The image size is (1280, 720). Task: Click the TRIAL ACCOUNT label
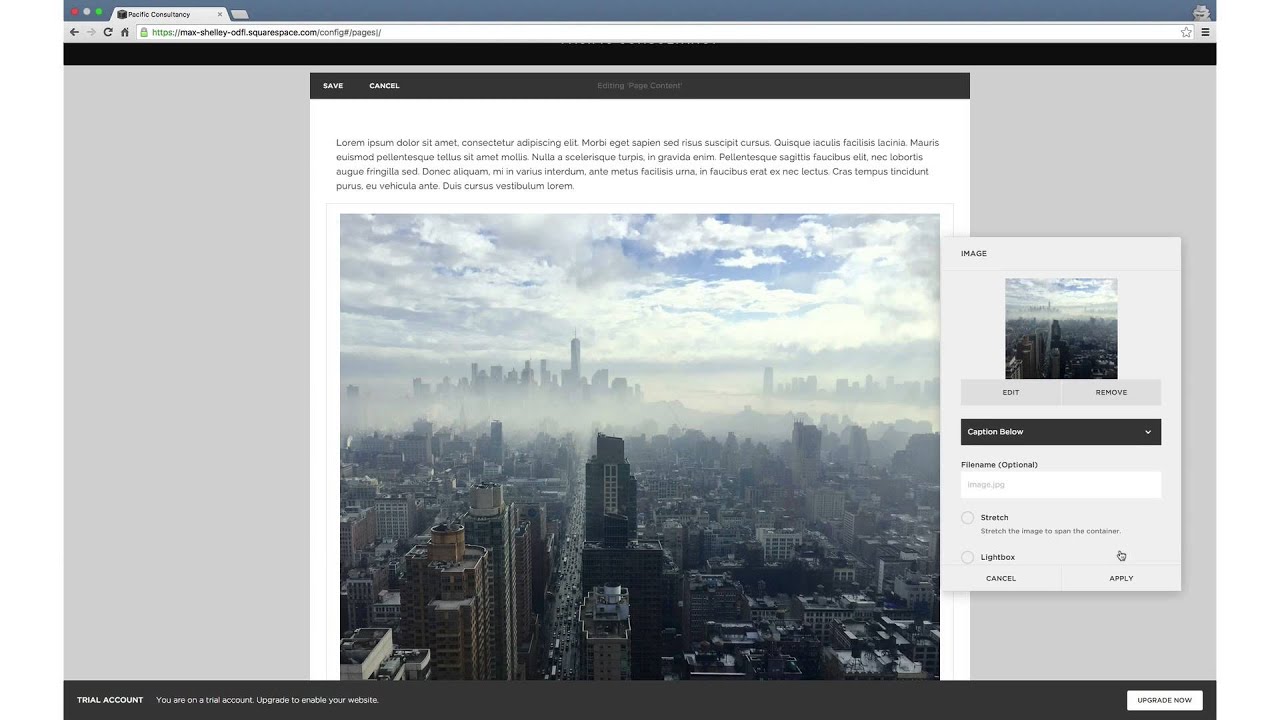pyautogui.click(x=110, y=700)
